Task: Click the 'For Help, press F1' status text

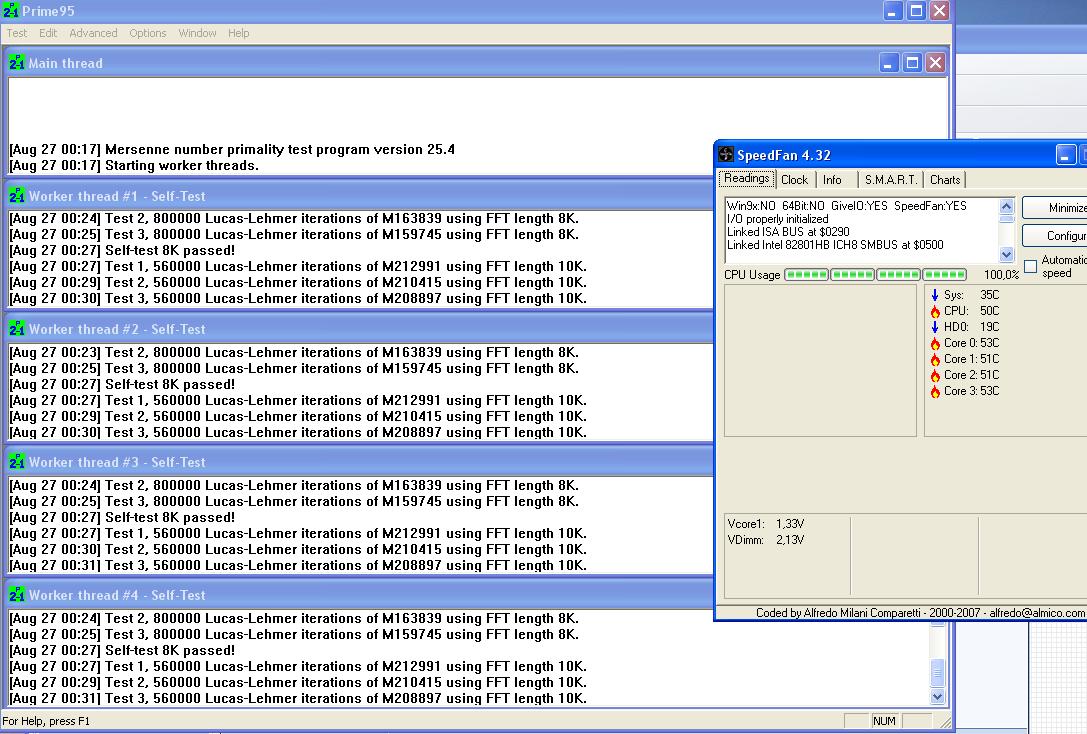Action: tap(46, 721)
